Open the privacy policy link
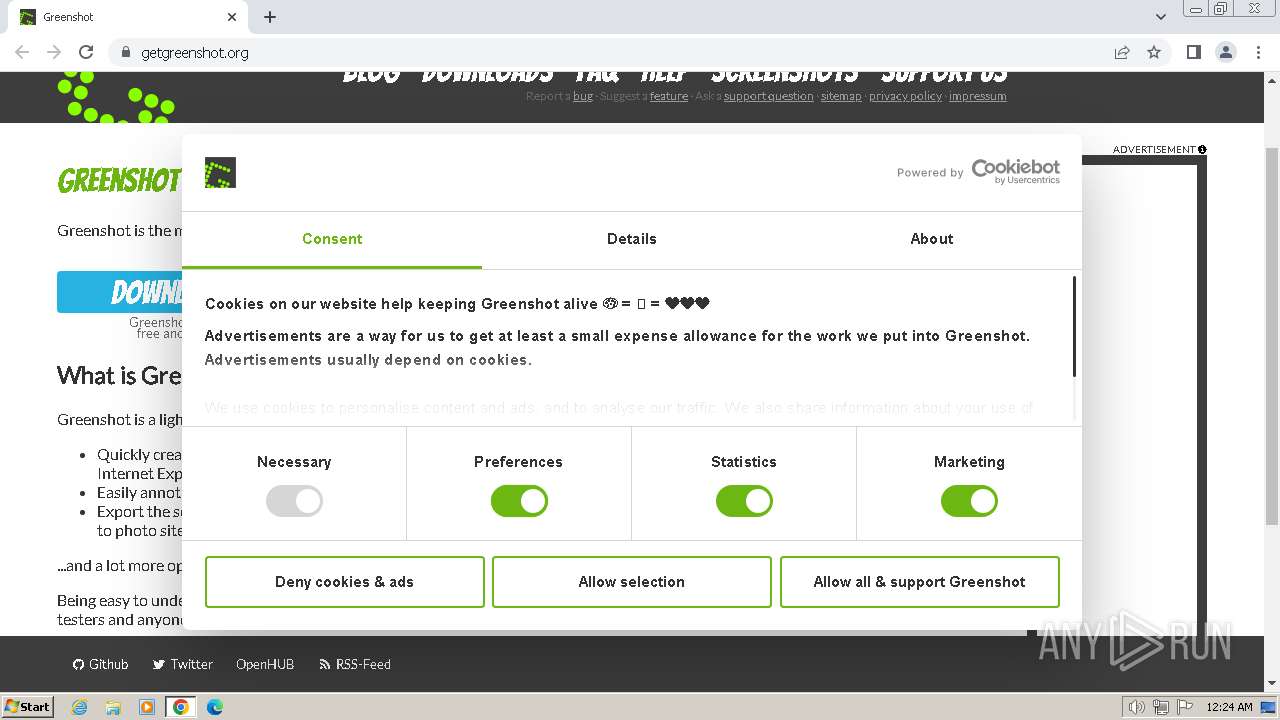 [905, 96]
